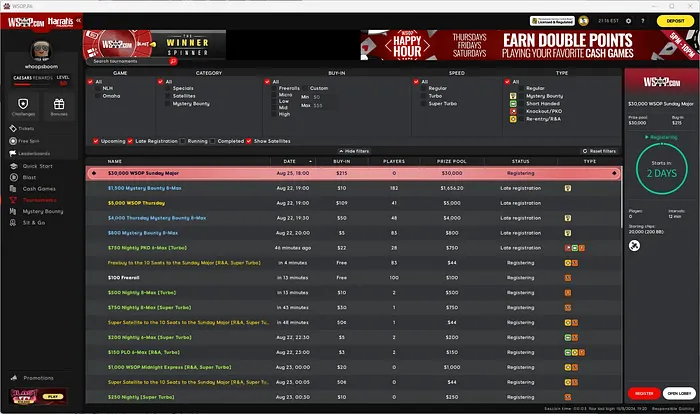Image resolution: width=700 pixels, height=414 pixels.
Task: Toggle the Upcoming status checkbox
Action: click(x=96, y=141)
